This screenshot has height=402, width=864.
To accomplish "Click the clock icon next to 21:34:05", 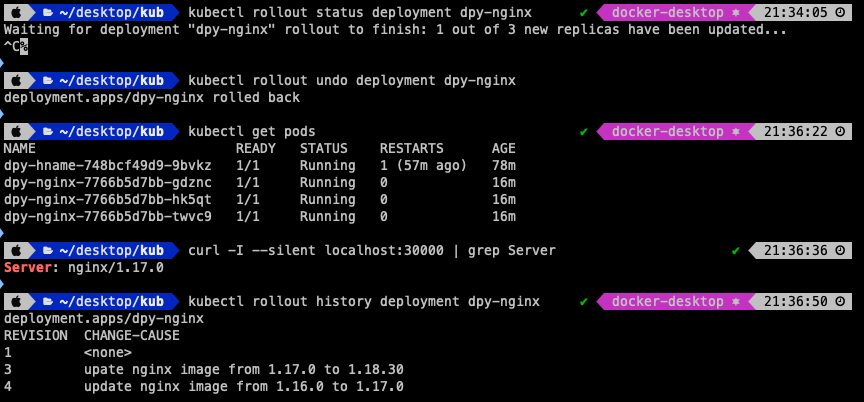I will tap(840, 12).
